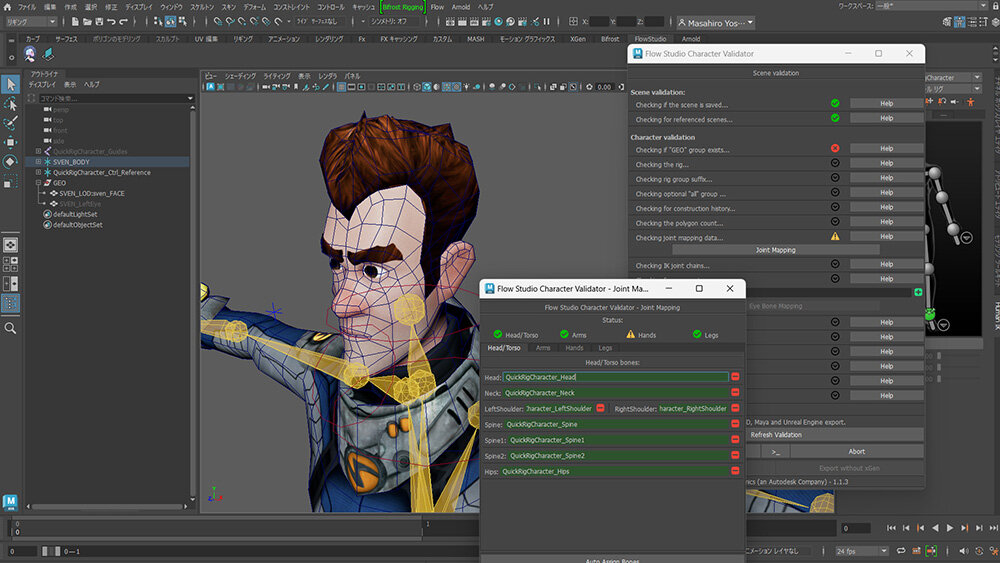Select the FlowStudio shelf tab
The height and width of the screenshot is (563, 1000).
click(650, 39)
